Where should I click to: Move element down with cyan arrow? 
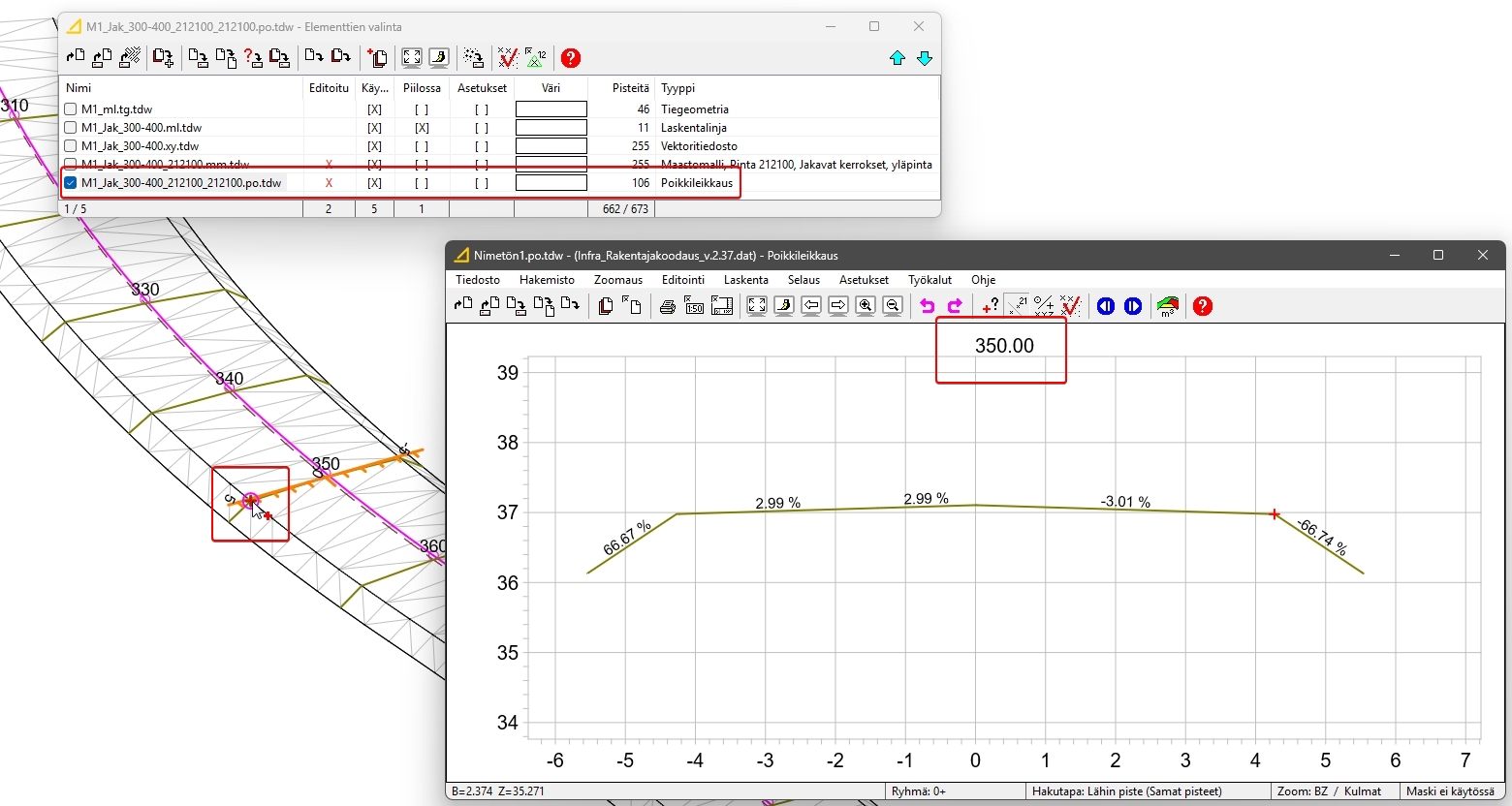tap(925, 58)
